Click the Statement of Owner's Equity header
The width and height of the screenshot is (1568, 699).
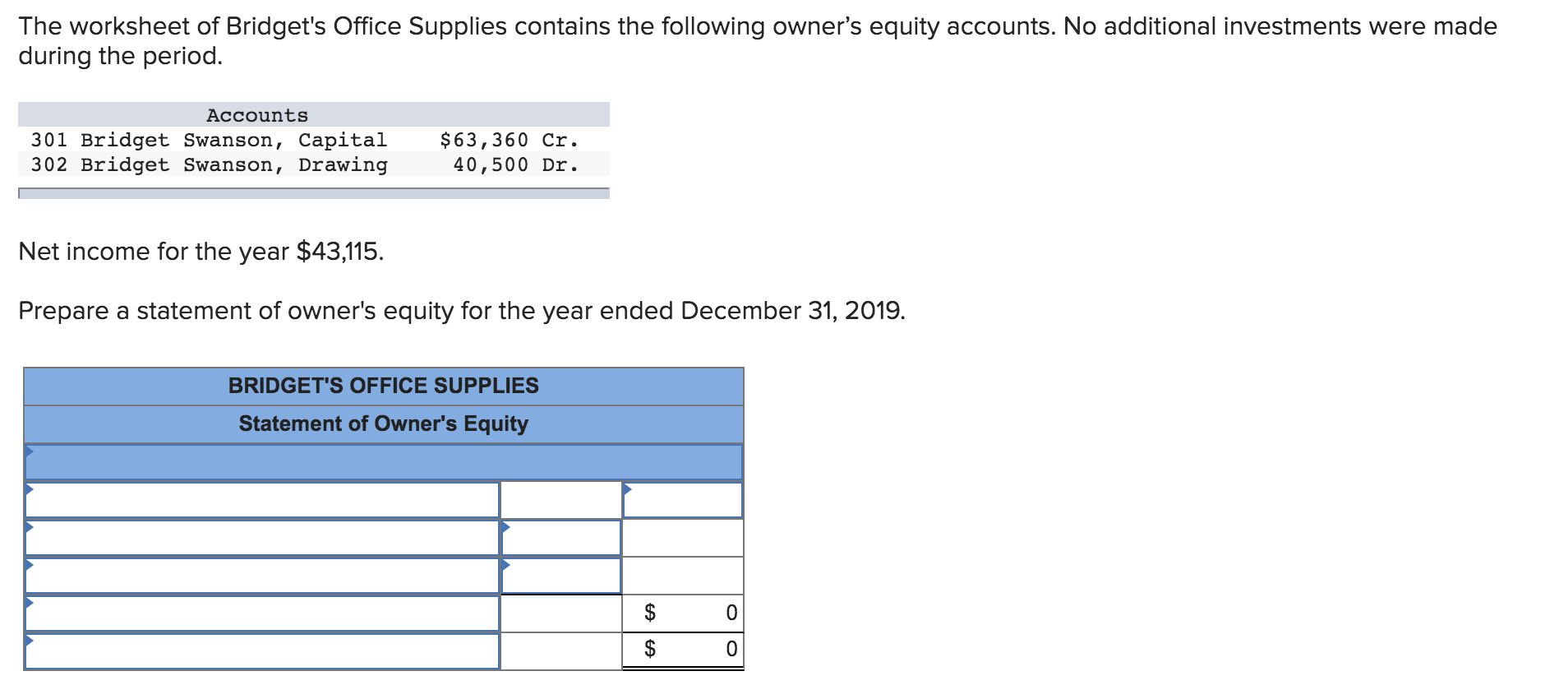tap(383, 424)
